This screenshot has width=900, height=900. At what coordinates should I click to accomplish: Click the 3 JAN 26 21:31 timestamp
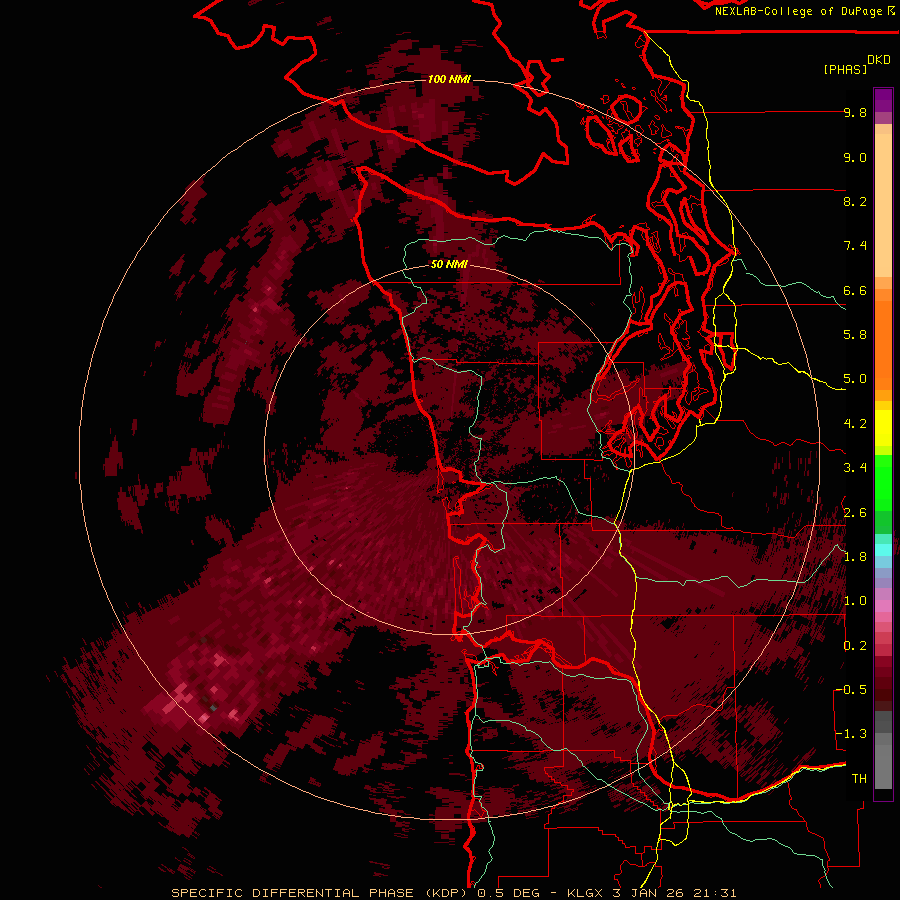(674, 893)
